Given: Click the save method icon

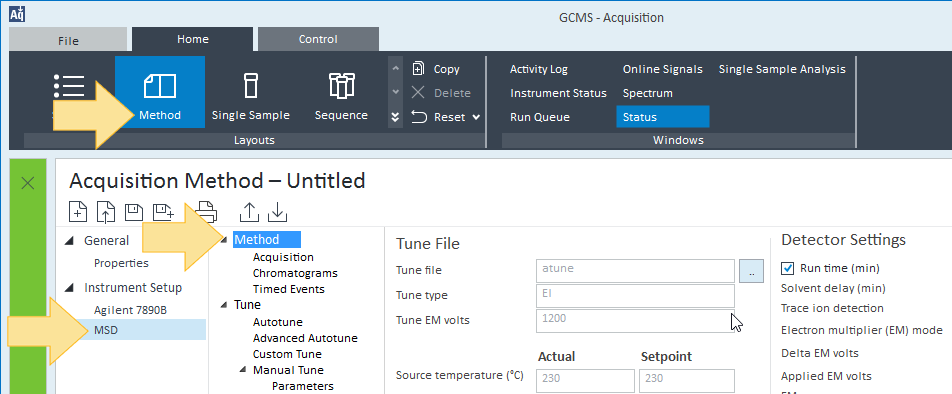Looking at the screenshot, I should click(134, 211).
